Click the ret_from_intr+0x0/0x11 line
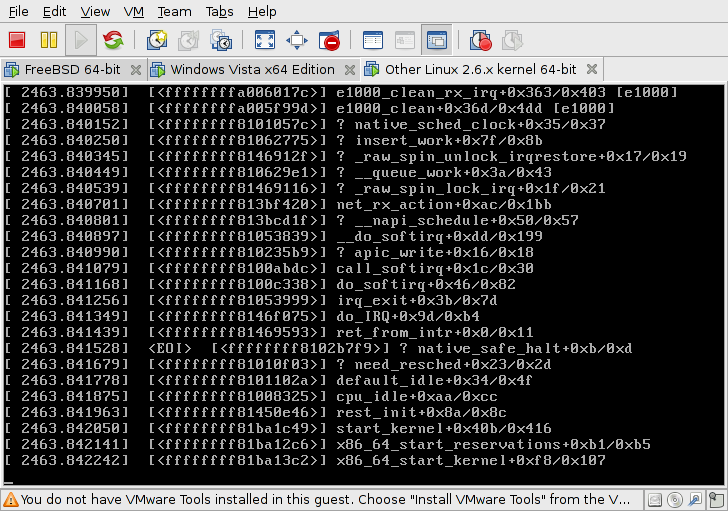 tap(269, 332)
